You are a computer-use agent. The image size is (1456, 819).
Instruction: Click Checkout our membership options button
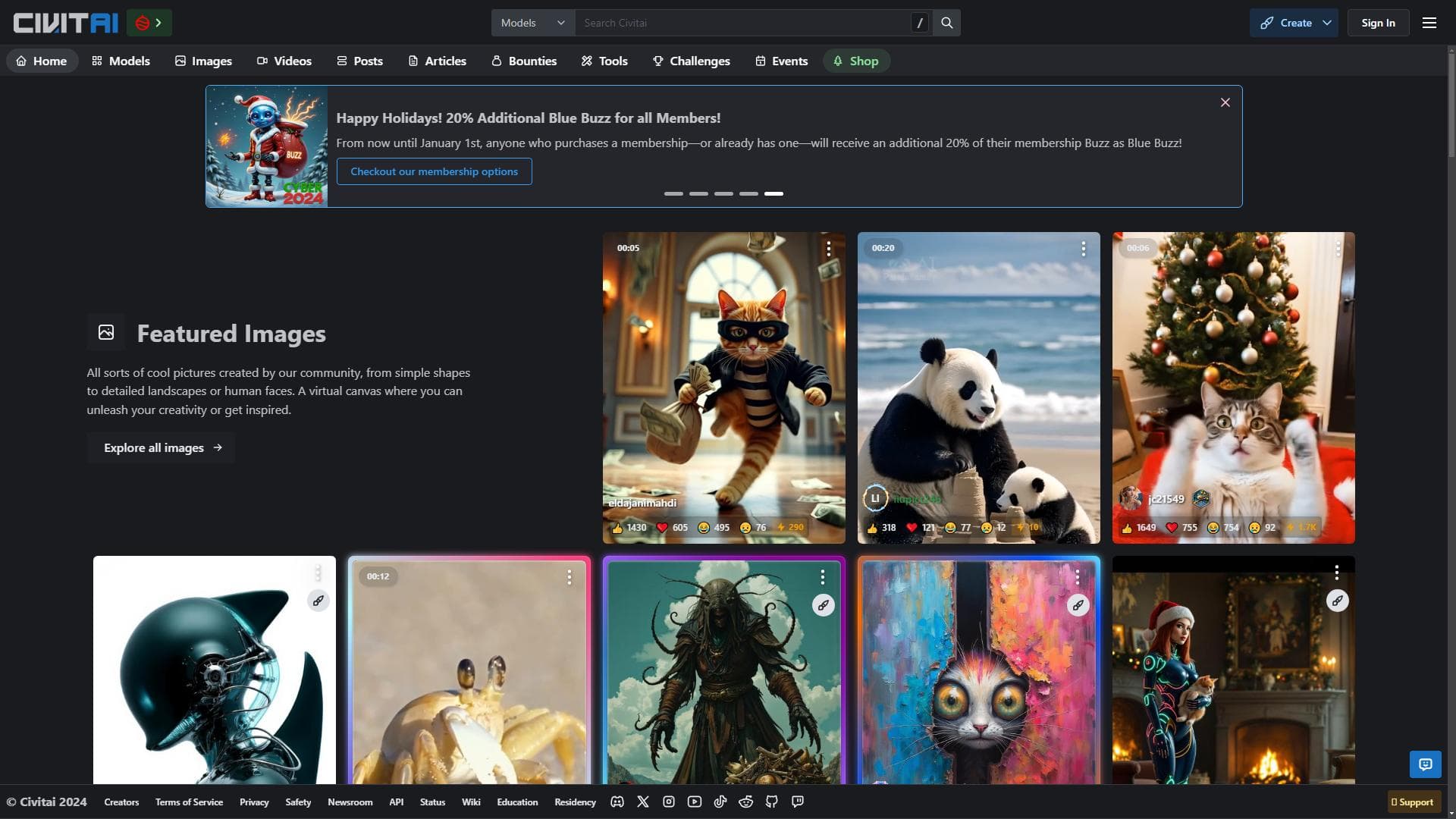(434, 171)
